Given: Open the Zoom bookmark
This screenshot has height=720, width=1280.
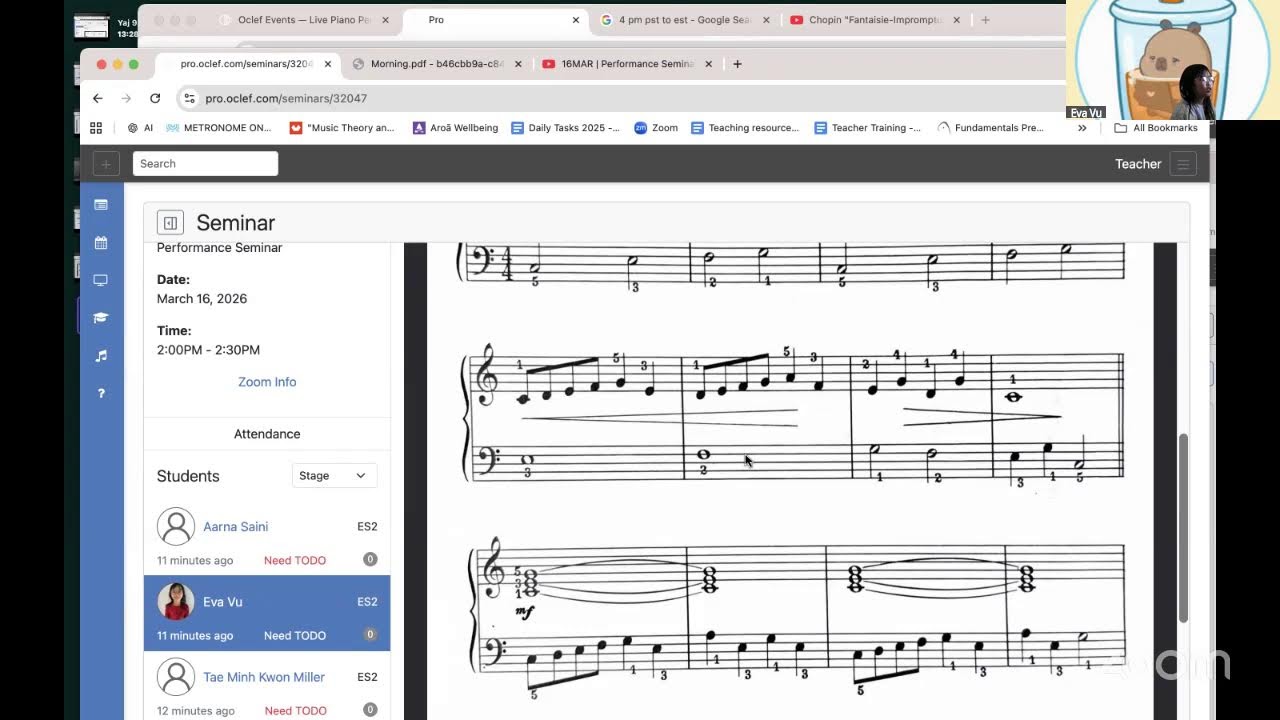Looking at the screenshot, I should (656, 128).
